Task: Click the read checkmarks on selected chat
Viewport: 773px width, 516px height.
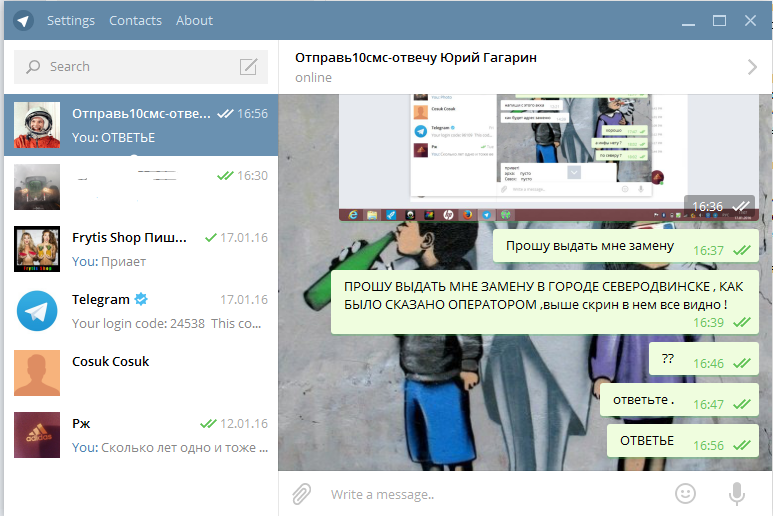Action: (225, 113)
